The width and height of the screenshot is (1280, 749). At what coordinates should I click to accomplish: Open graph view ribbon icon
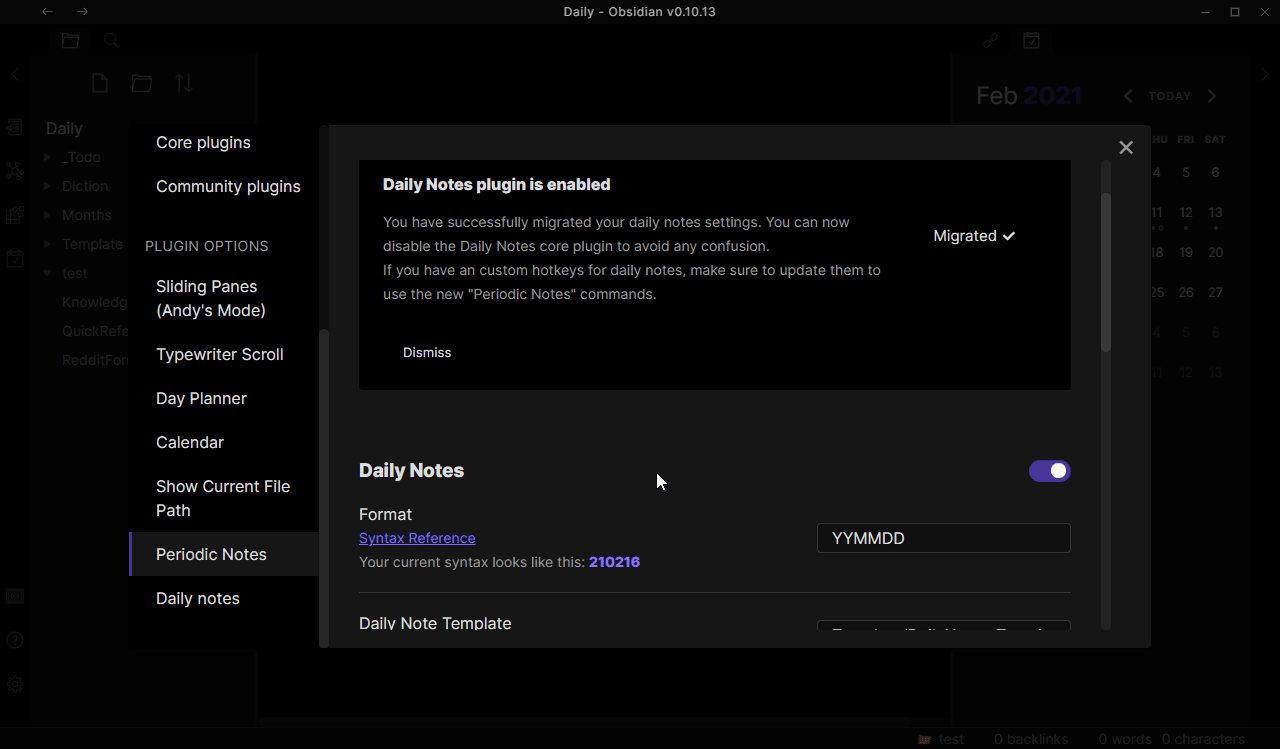[x=15, y=171]
